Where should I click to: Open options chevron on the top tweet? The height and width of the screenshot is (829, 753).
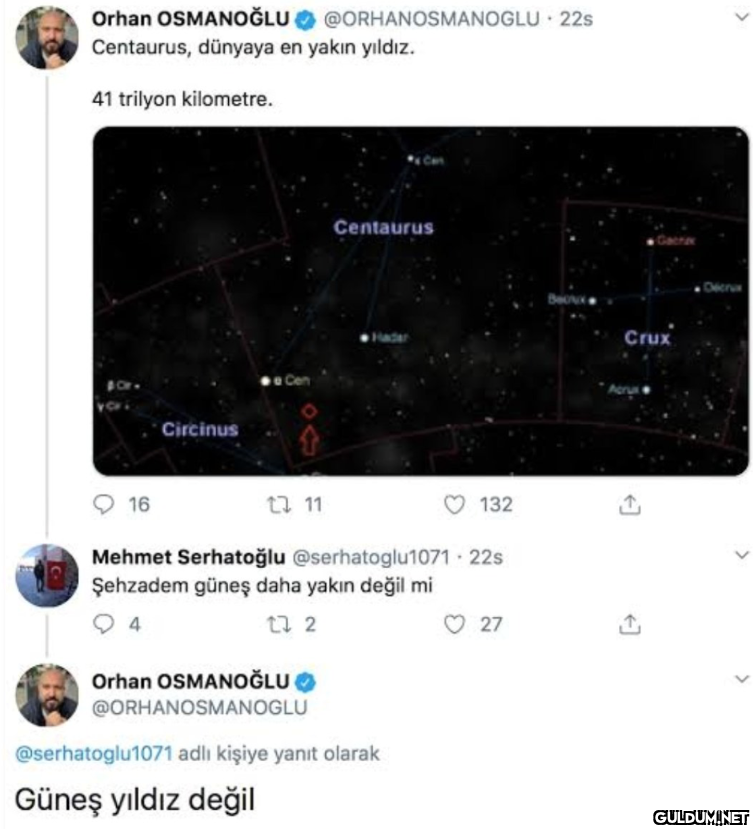tap(742, 17)
